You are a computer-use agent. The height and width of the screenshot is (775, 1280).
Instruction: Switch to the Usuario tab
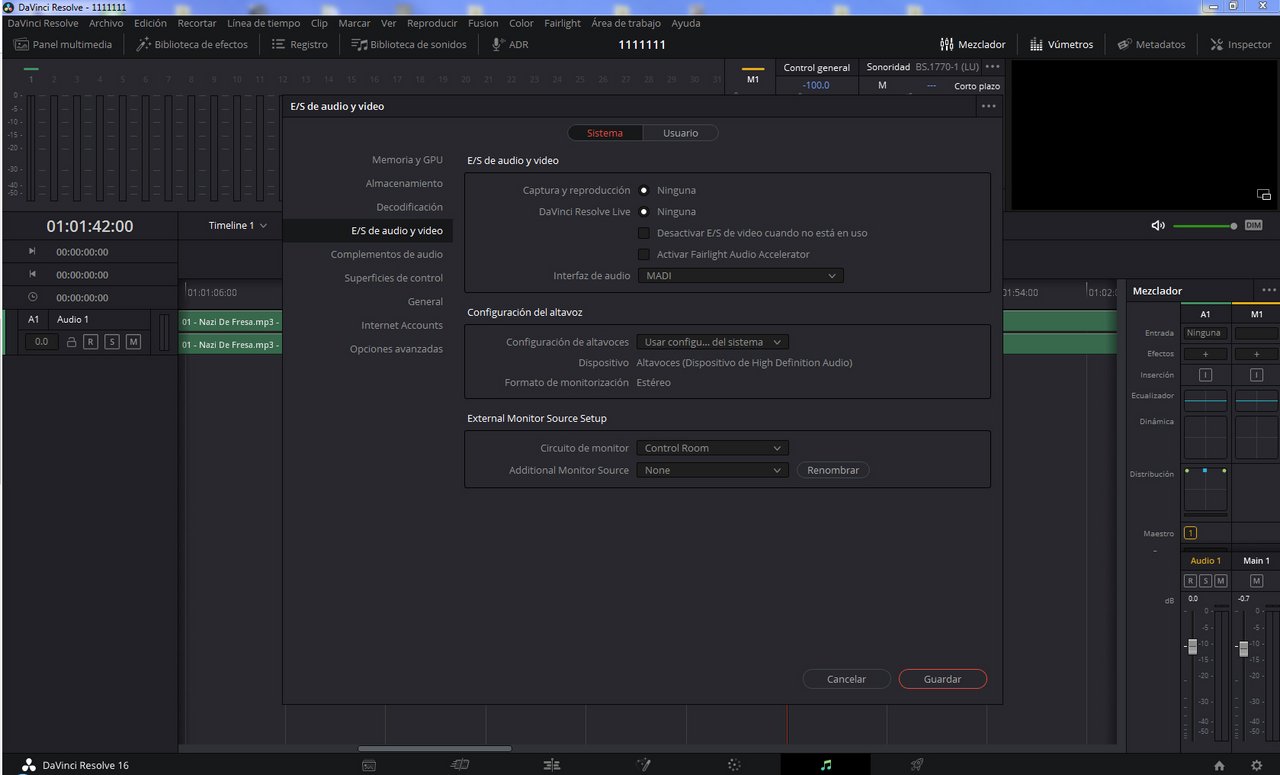point(680,133)
